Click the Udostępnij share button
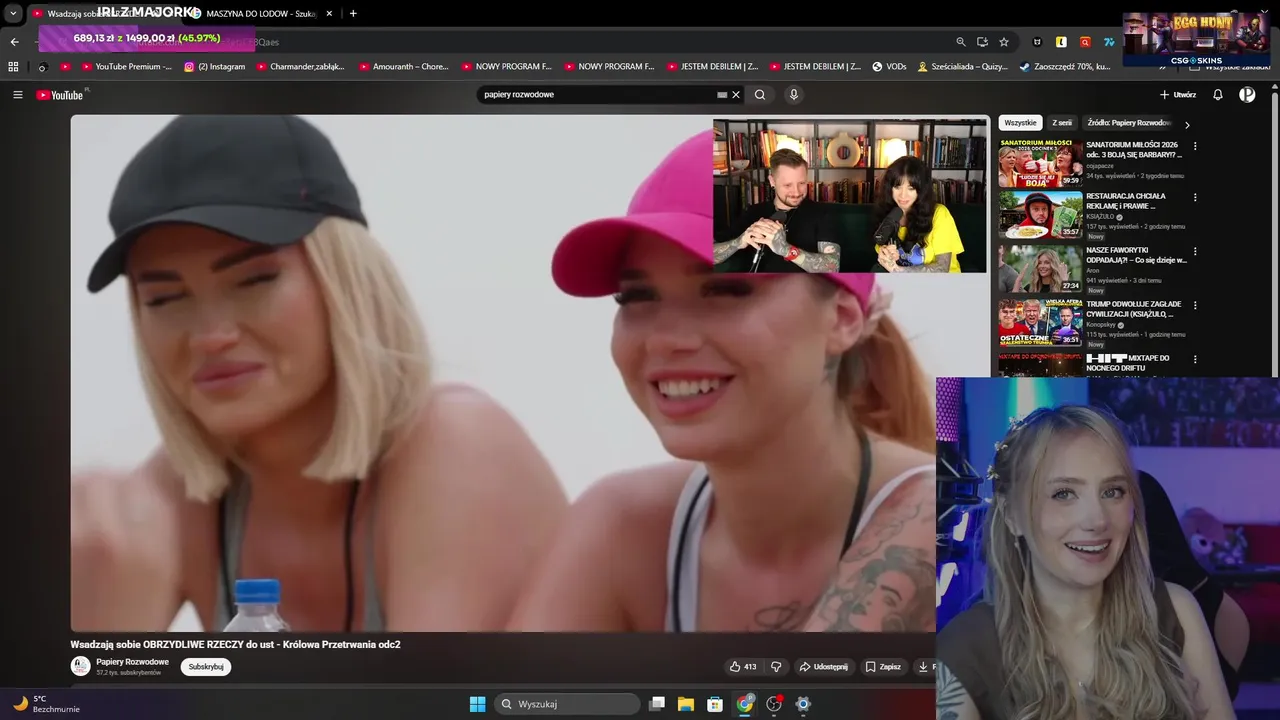The height and width of the screenshot is (720, 1280). tap(823, 667)
